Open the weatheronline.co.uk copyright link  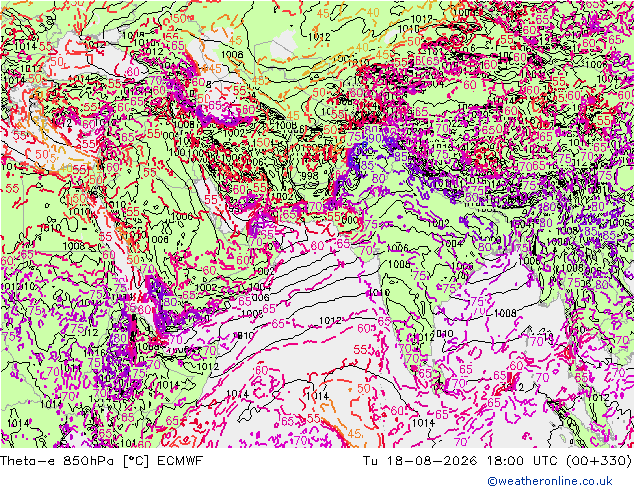coord(550,481)
